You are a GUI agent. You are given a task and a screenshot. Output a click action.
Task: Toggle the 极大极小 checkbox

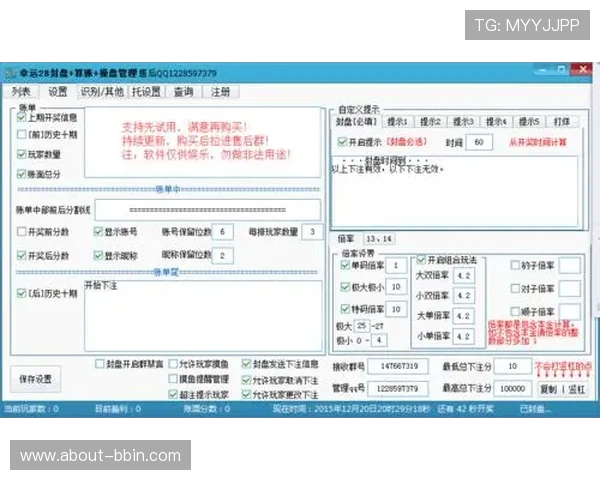point(345,287)
